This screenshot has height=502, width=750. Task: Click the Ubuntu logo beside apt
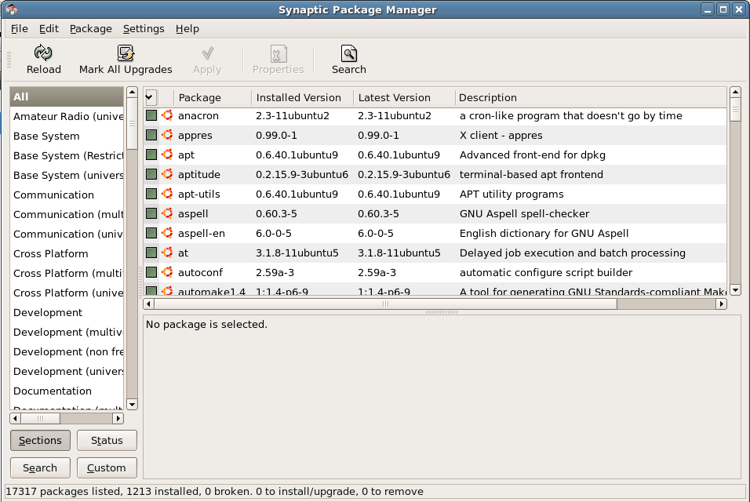tap(167, 154)
